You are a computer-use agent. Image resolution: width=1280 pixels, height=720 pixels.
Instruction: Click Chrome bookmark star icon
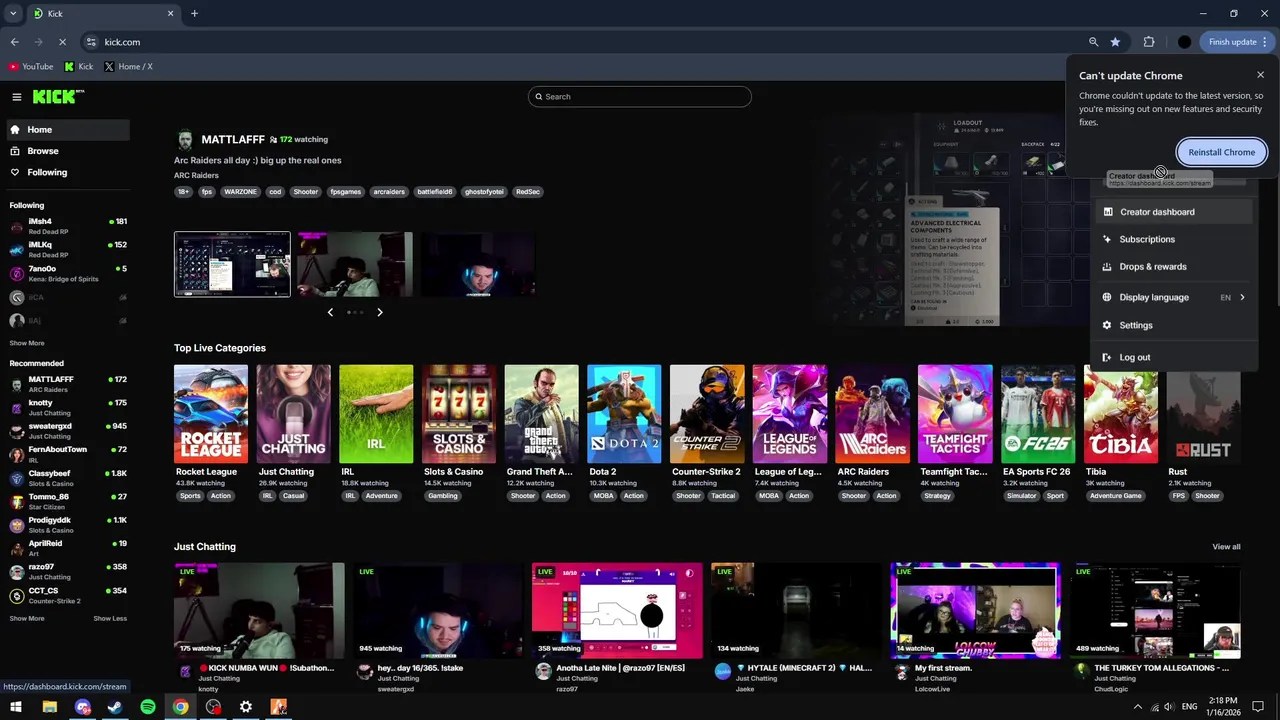[1115, 42]
